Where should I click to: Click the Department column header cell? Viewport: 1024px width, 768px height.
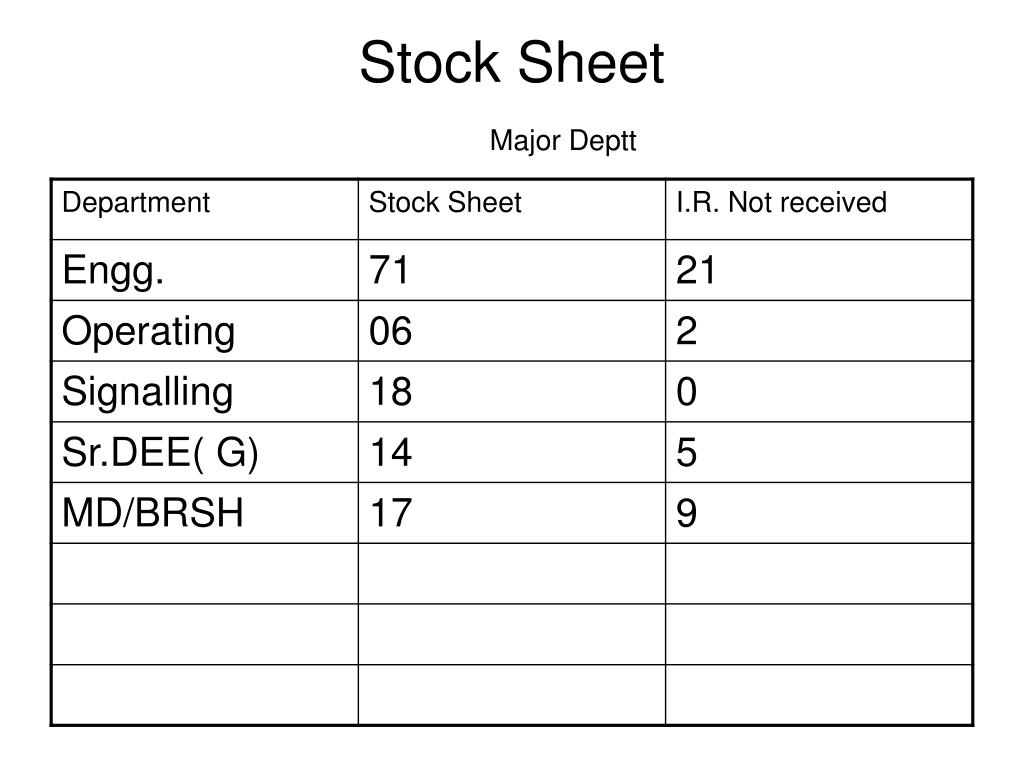click(205, 209)
